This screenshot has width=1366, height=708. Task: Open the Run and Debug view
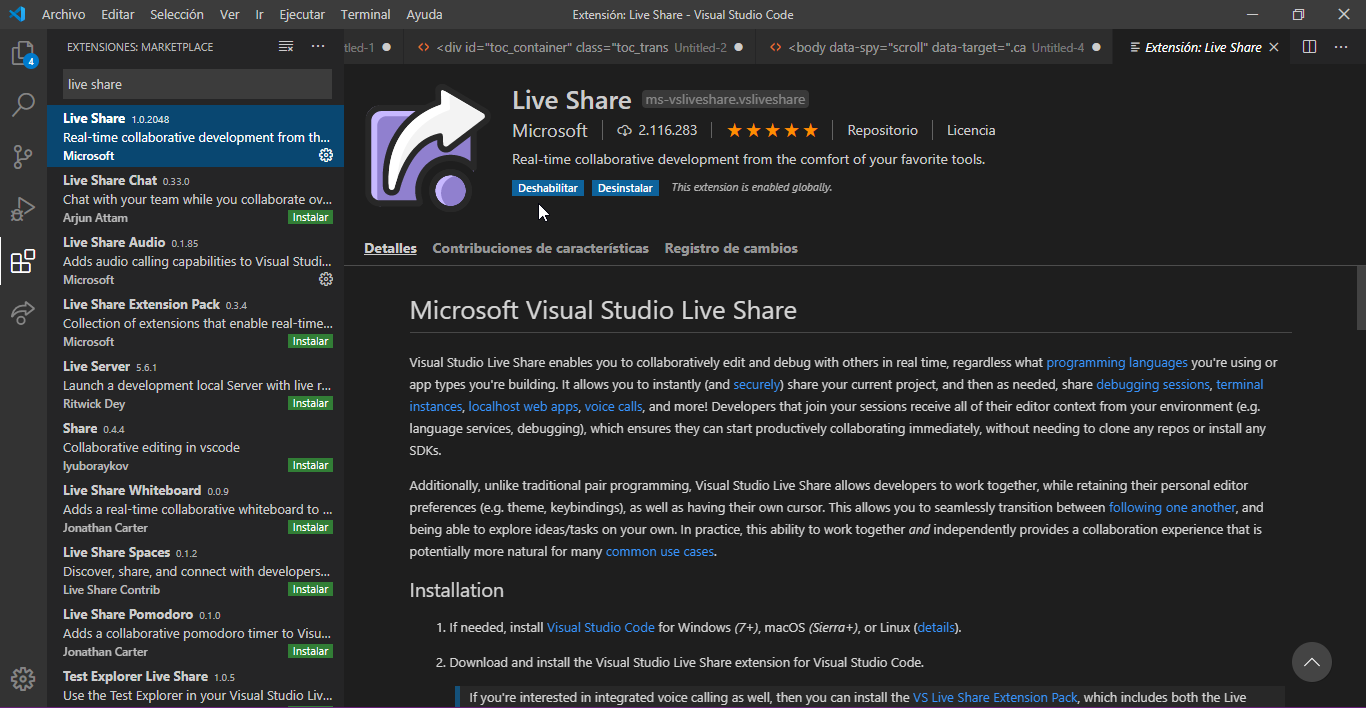pyautogui.click(x=23, y=209)
